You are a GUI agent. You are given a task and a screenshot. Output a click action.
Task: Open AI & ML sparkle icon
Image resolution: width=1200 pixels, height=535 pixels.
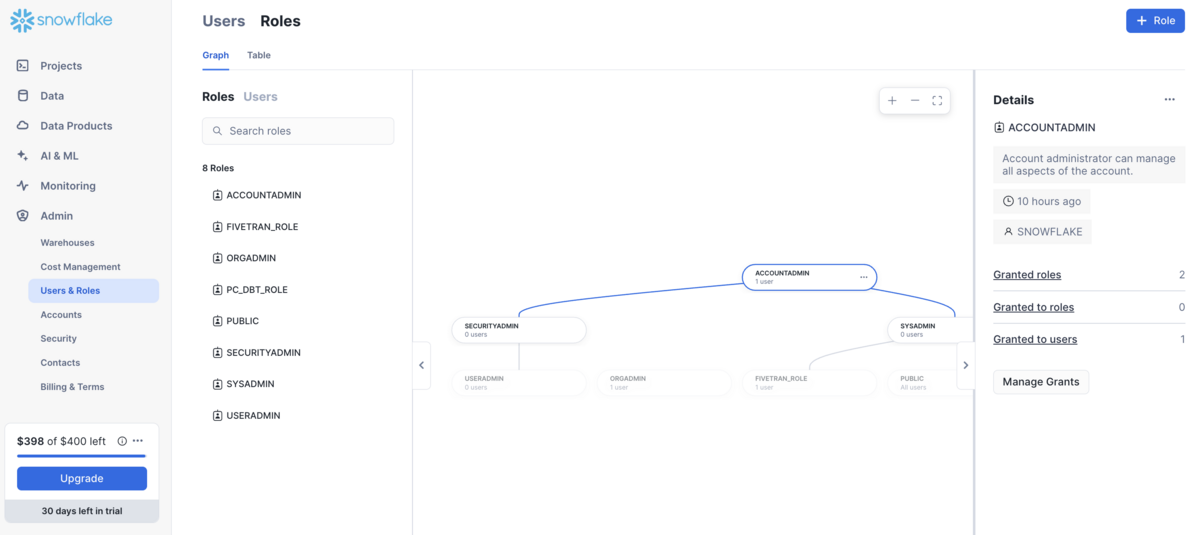pyautogui.click(x=23, y=156)
